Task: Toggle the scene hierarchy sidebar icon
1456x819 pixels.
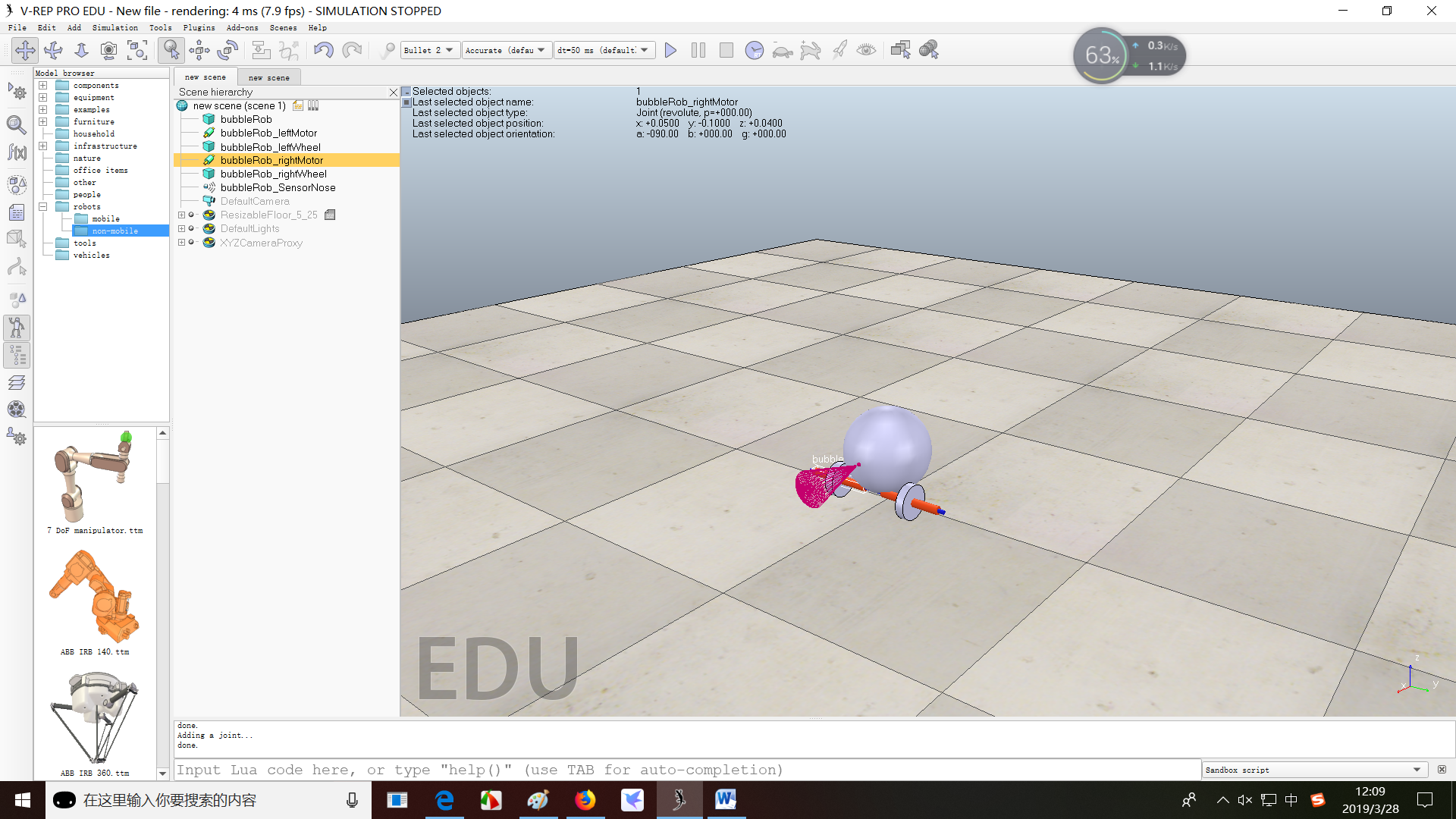Action: 17,355
